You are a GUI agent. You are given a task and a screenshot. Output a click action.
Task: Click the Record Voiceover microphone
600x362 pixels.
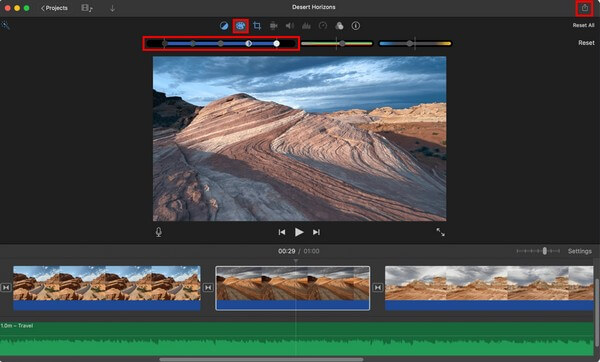pyautogui.click(x=159, y=232)
